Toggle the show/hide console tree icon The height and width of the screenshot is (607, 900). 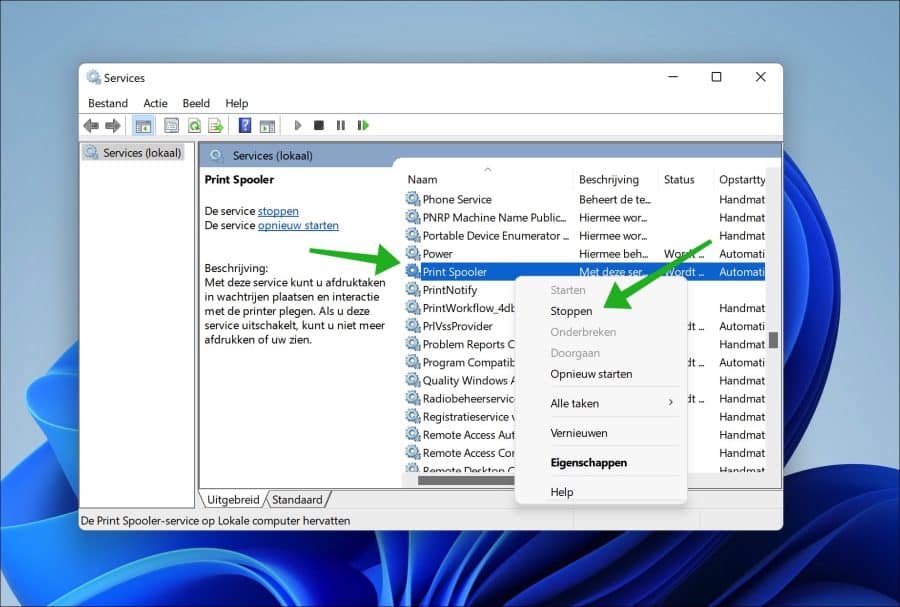click(143, 125)
